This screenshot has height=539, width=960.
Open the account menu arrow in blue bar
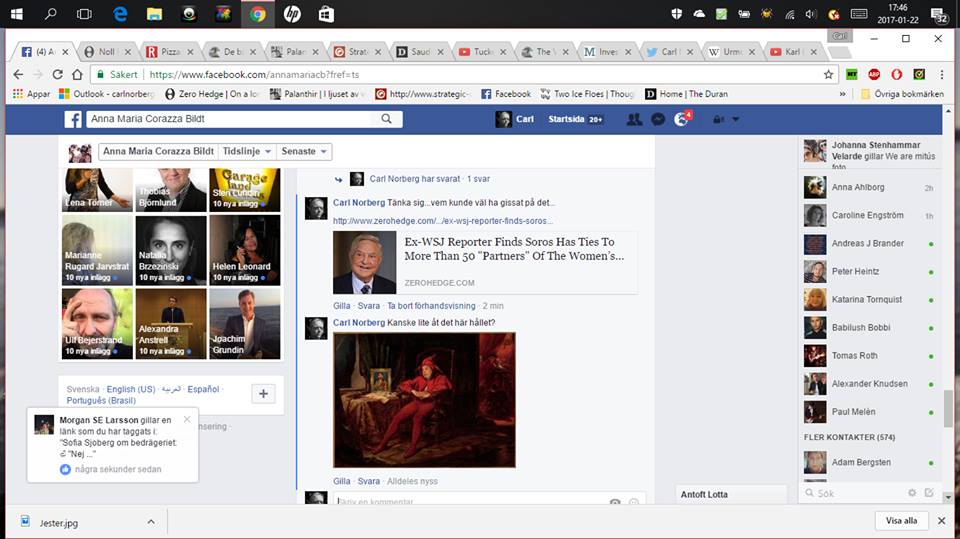pos(736,119)
